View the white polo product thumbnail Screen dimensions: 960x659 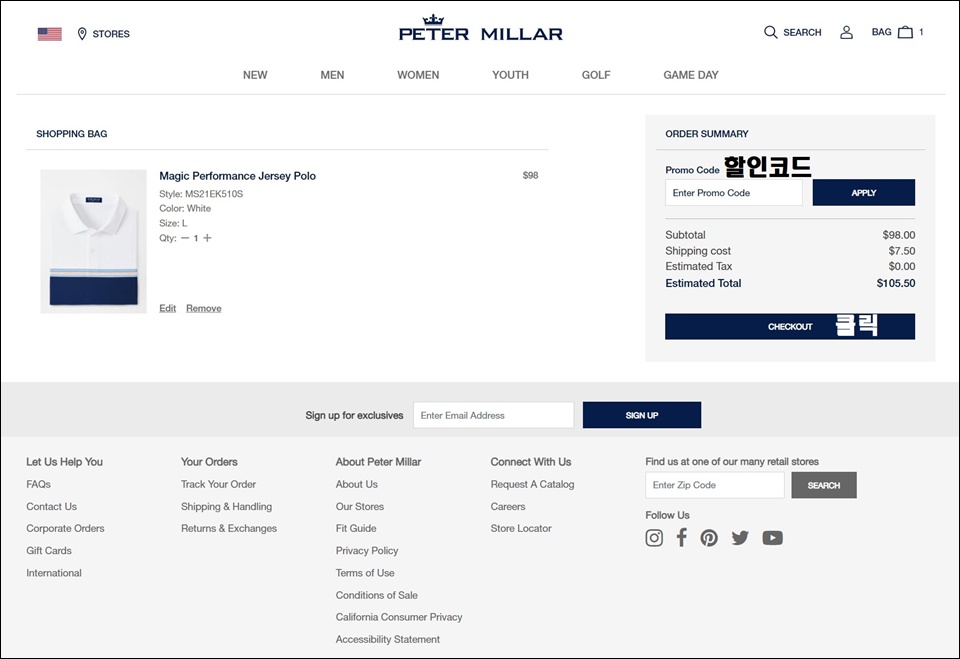[x=94, y=241]
